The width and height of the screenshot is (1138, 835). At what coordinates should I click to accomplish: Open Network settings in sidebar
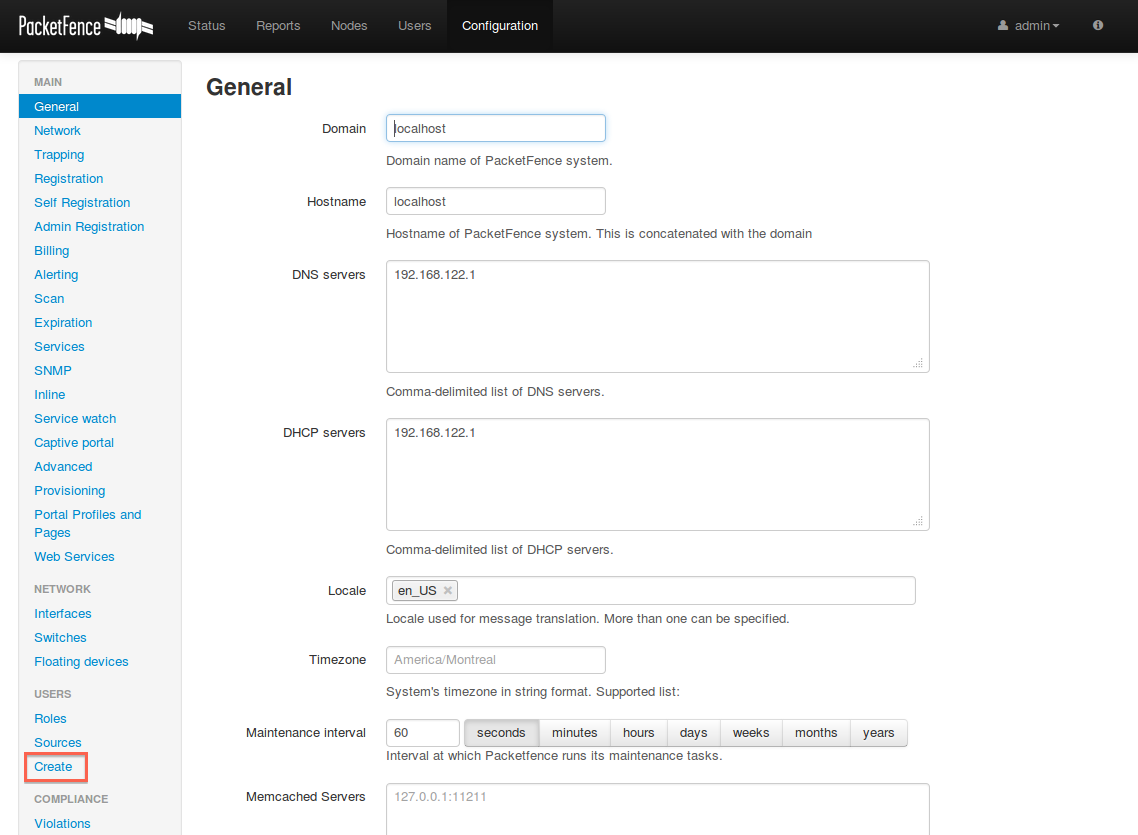tap(57, 131)
